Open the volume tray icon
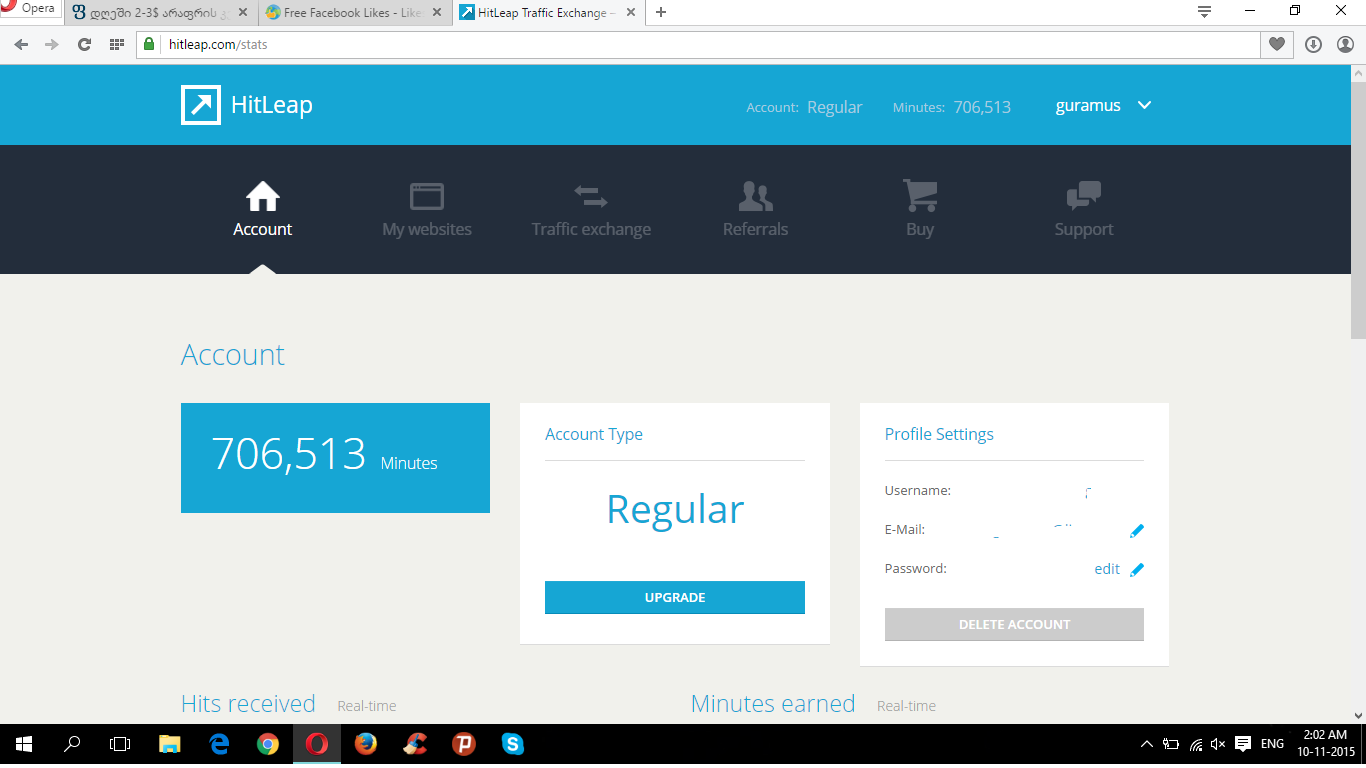This screenshot has width=1366, height=768. tap(1218, 744)
